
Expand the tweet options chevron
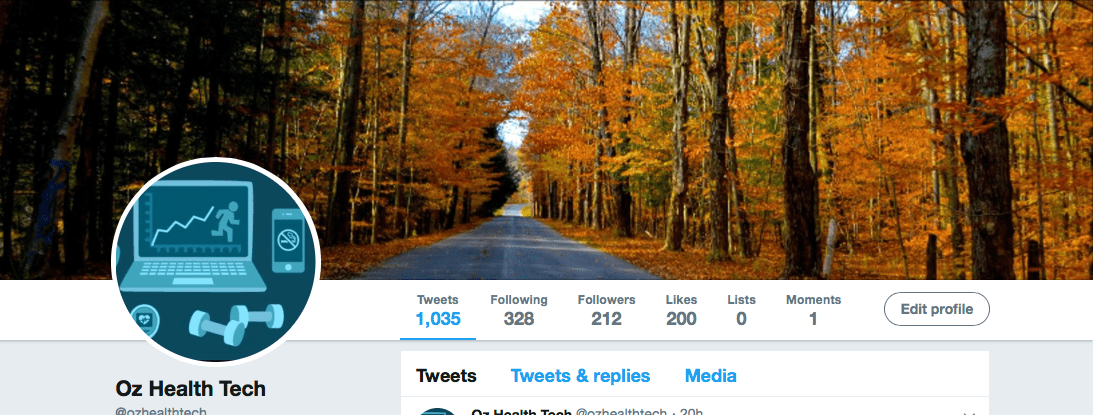(968, 413)
